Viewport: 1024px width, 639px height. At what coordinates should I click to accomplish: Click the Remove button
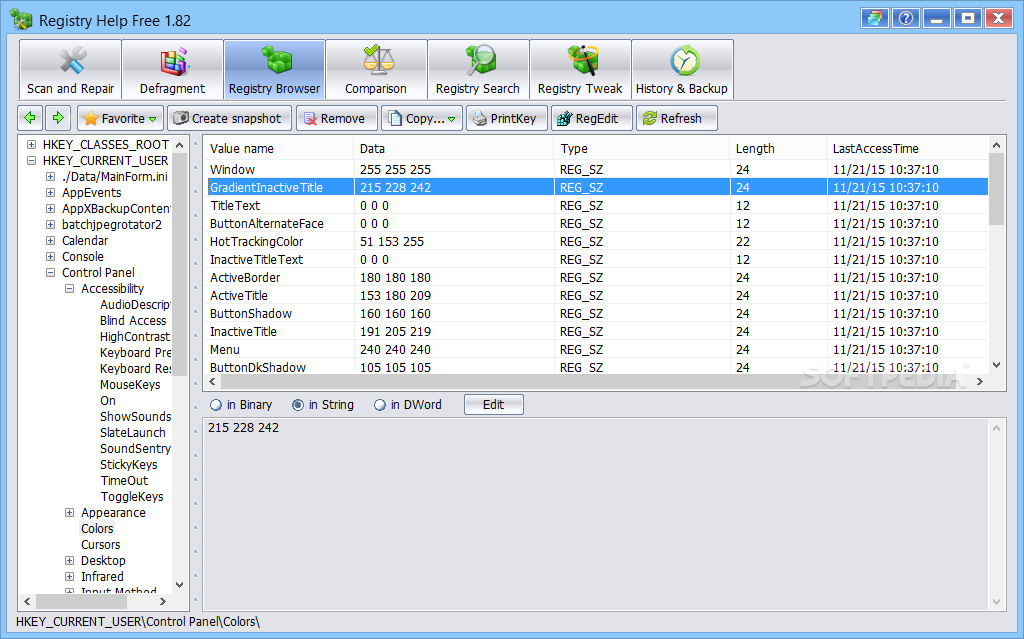336,118
